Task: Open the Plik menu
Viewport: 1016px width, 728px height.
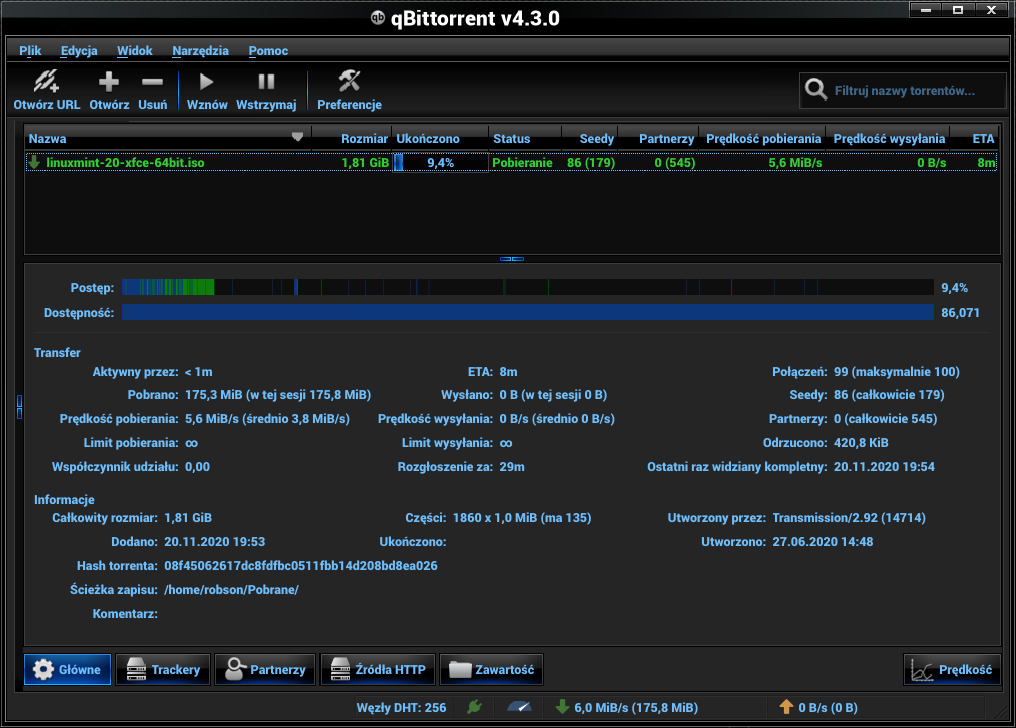Action: coord(30,51)
